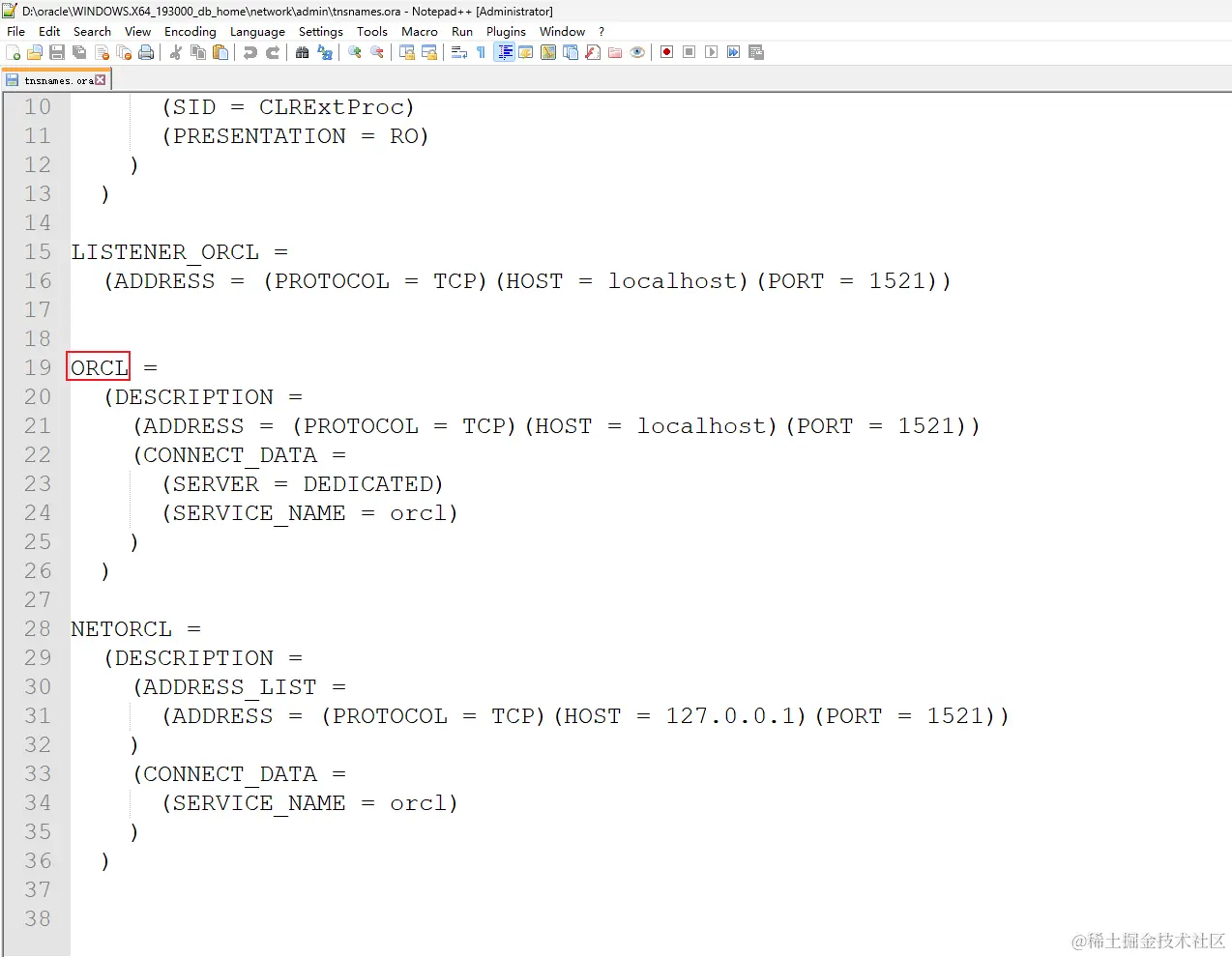Toggle word wrap in the toolbar
The height and width of the screenshot is (957, 1232).
[x=459, y=52]
